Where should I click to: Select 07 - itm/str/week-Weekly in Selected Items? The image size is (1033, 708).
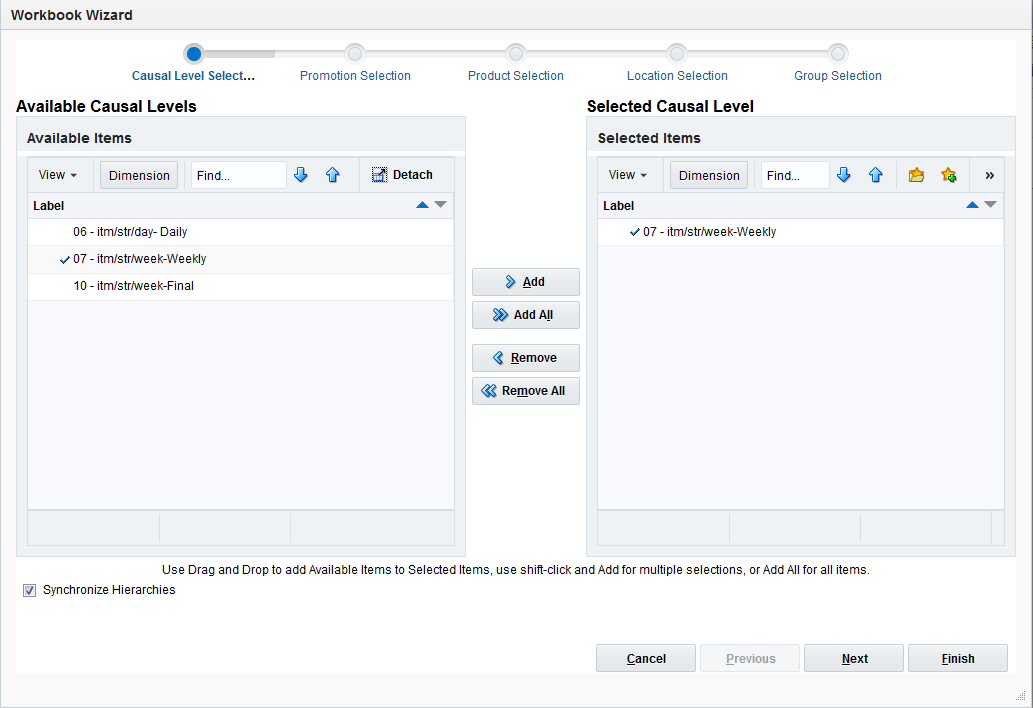tap(800, 232)
